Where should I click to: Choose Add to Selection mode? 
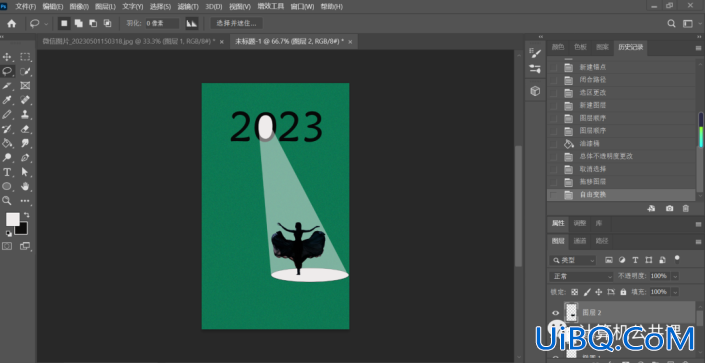click(79, 23)
